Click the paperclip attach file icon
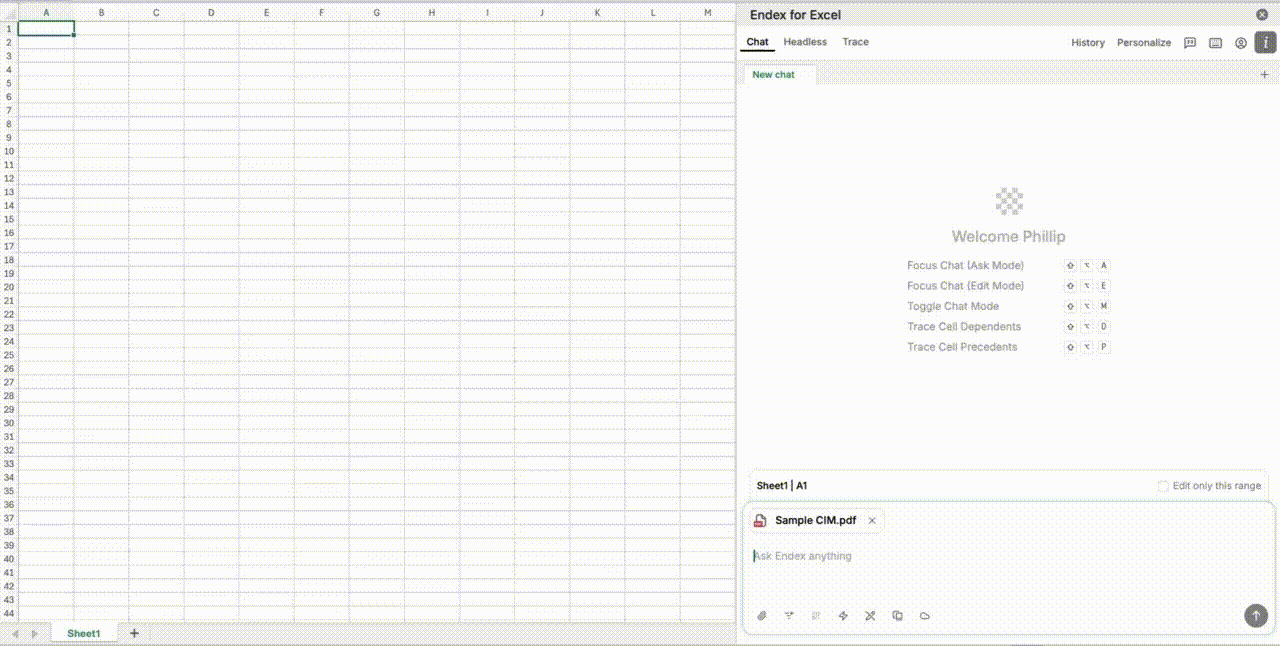Viewport: 1280px width, 646px height. (762, 616)
